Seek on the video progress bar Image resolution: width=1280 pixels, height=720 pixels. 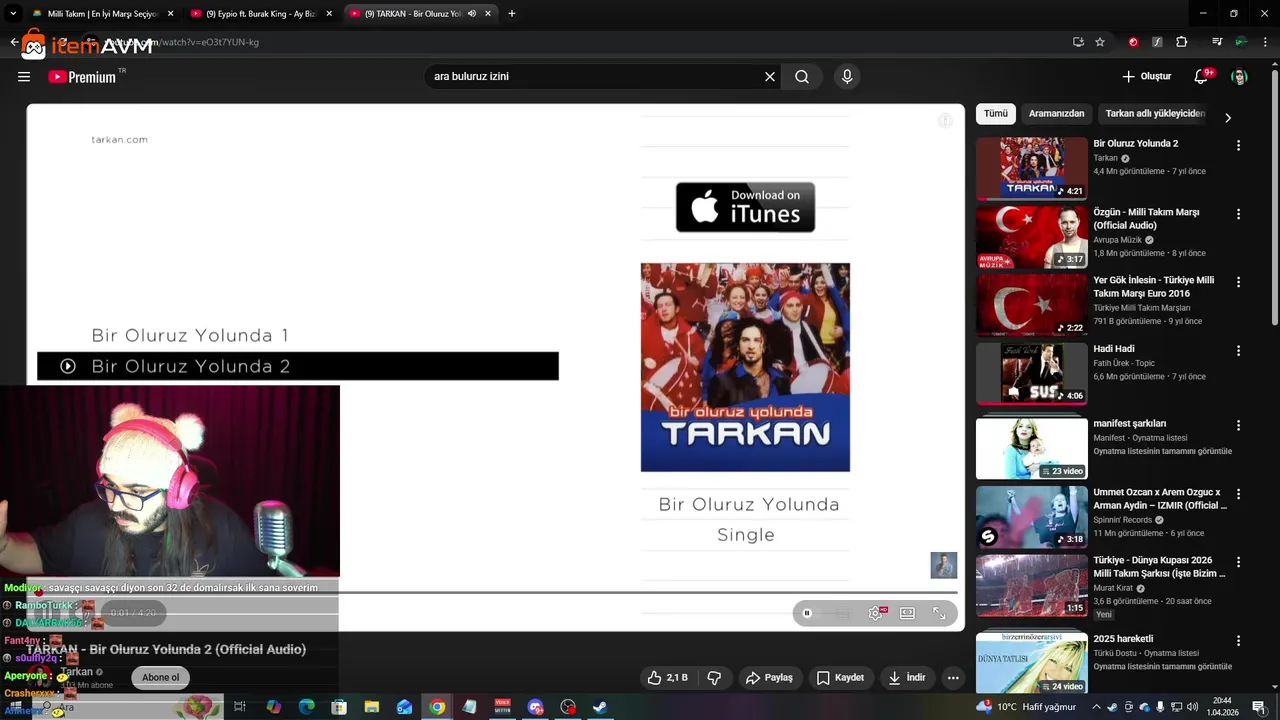(x=495, y=592)
